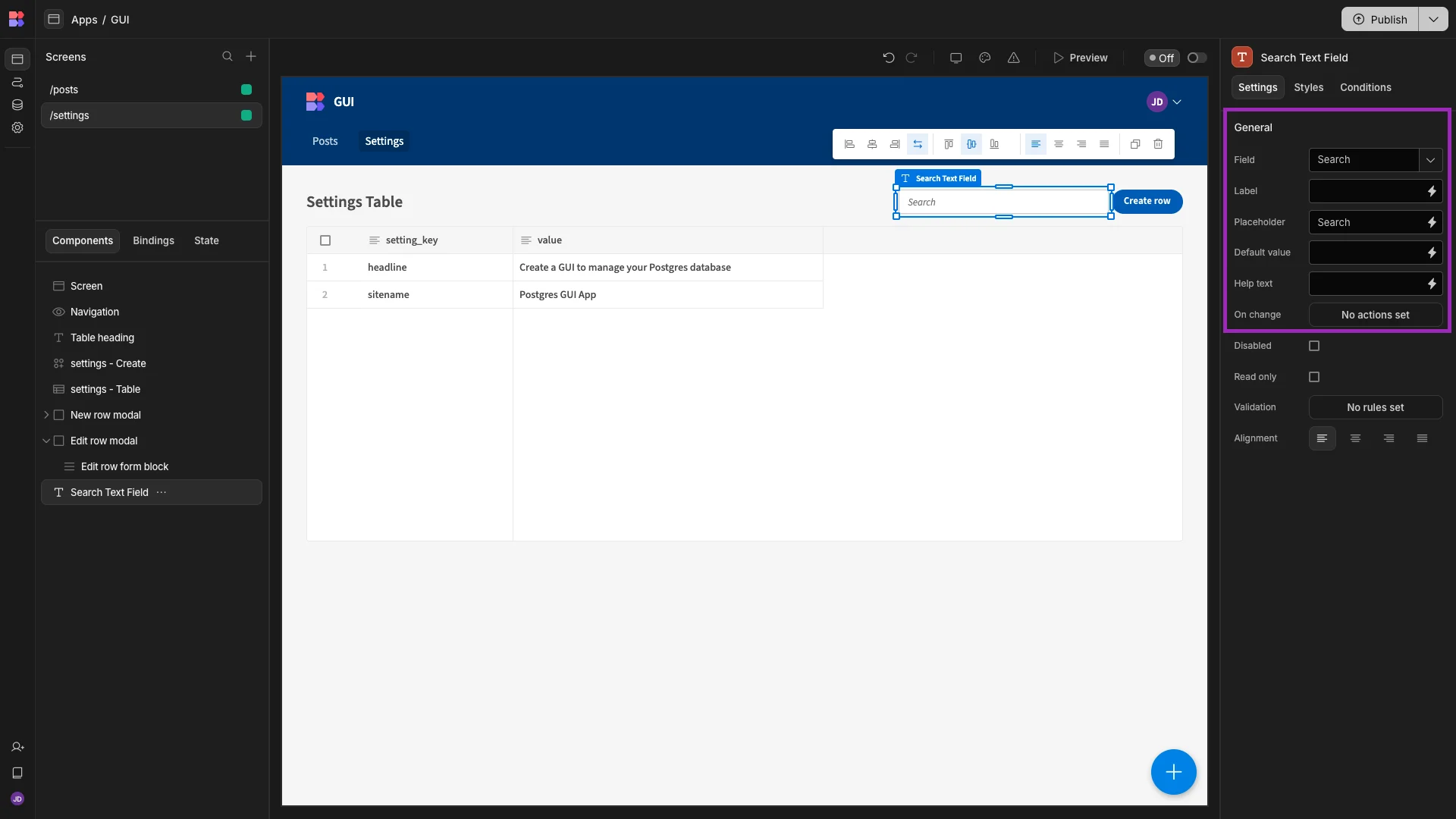Search screens with the magnifier icon
Screen dimensions: 1456x819
[227, 57]
